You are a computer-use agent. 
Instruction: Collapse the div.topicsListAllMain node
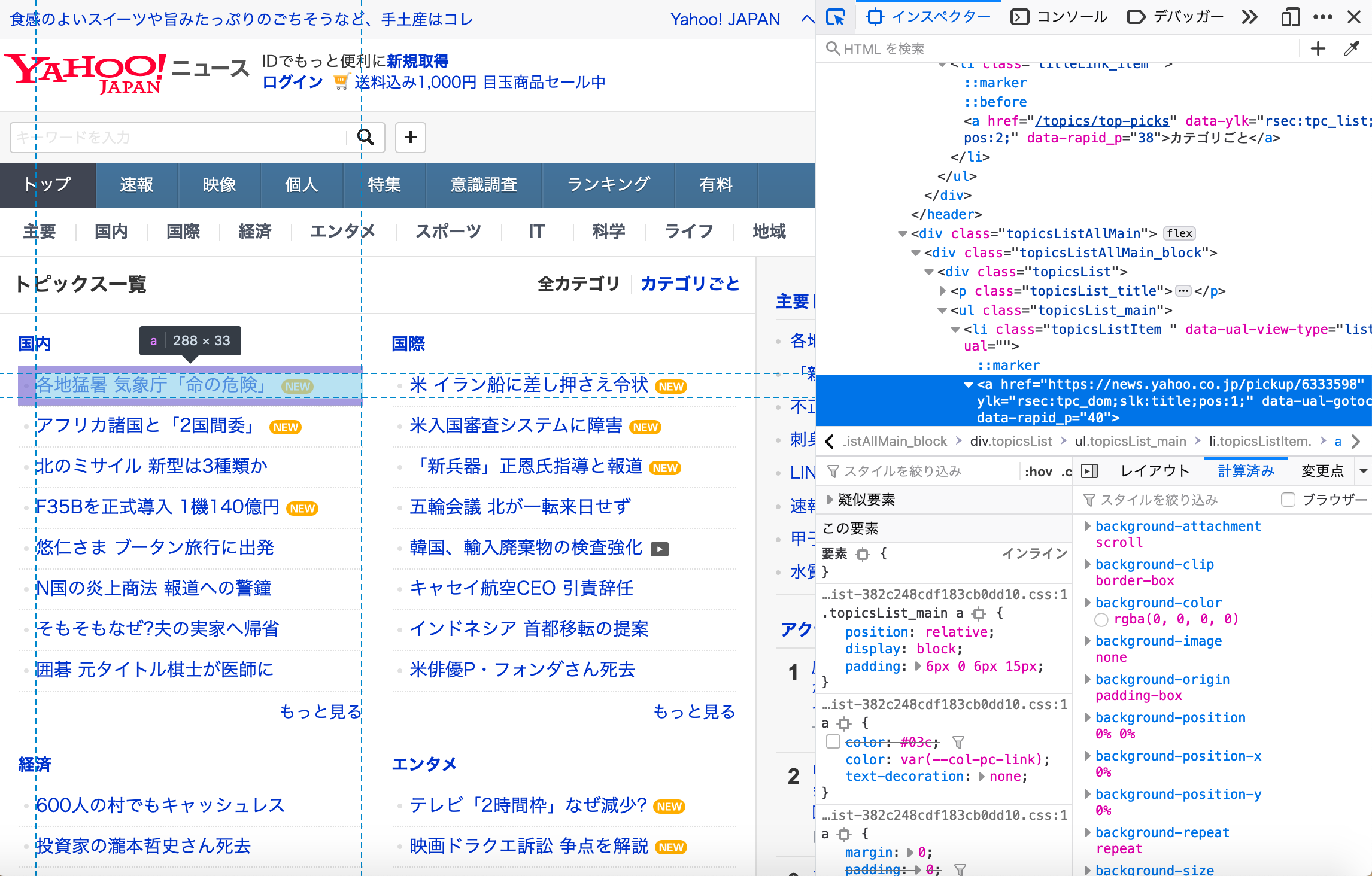[902, 234]
